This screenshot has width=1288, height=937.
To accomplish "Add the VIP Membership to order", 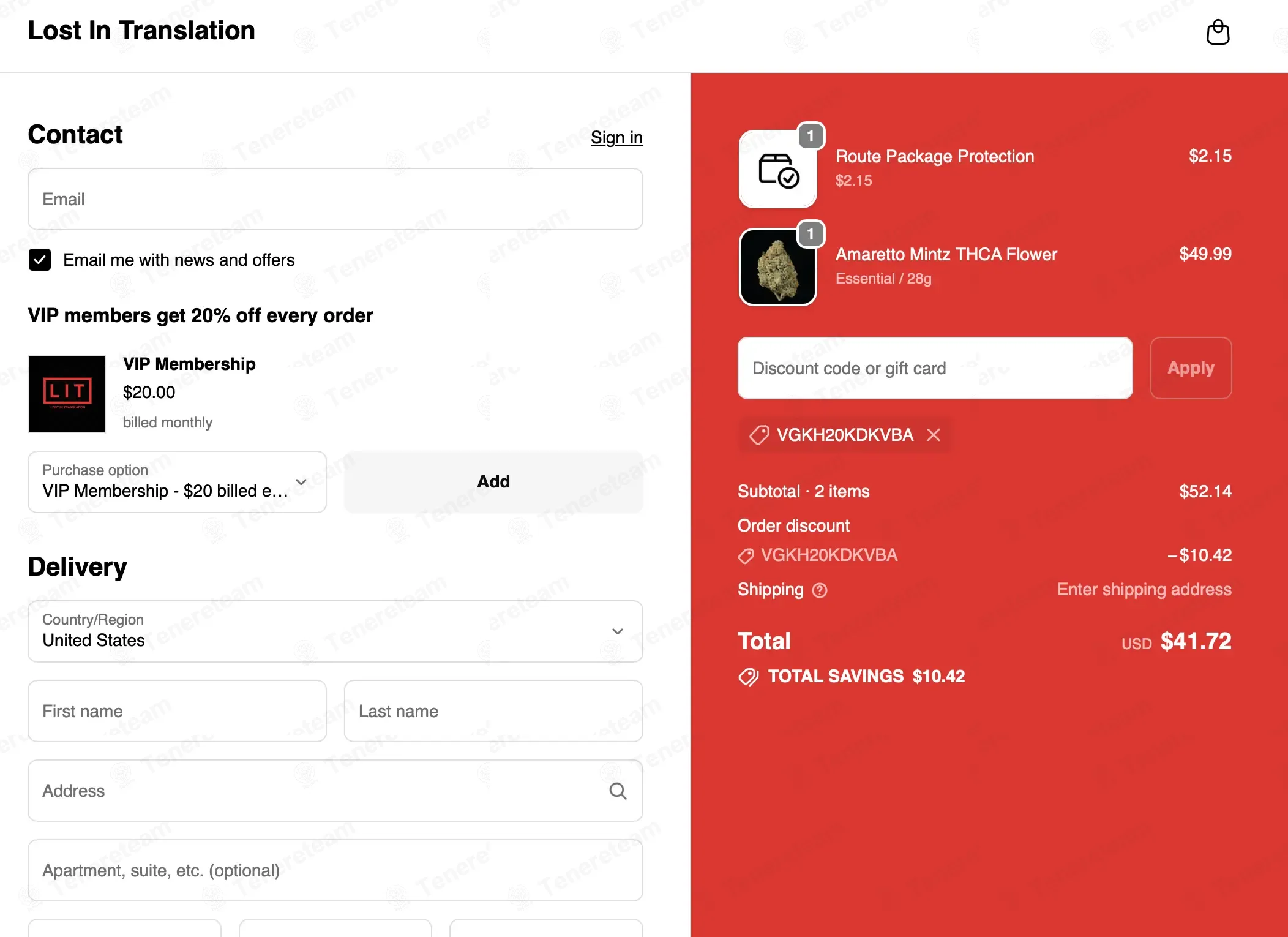I will coord(493,482).
